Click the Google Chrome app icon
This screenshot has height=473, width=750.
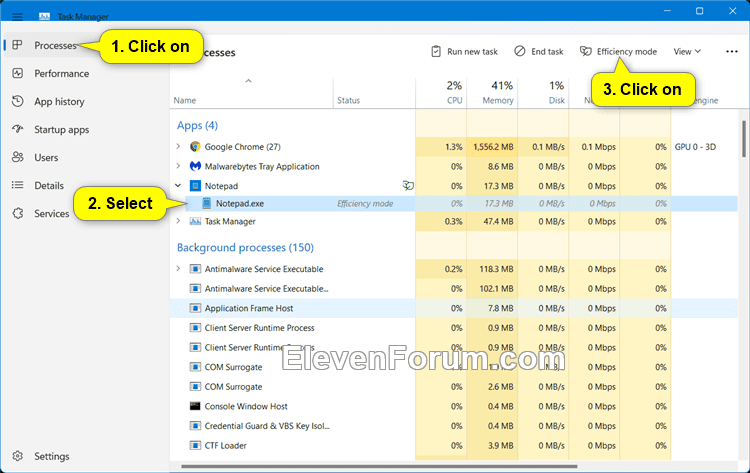(195, 146)
